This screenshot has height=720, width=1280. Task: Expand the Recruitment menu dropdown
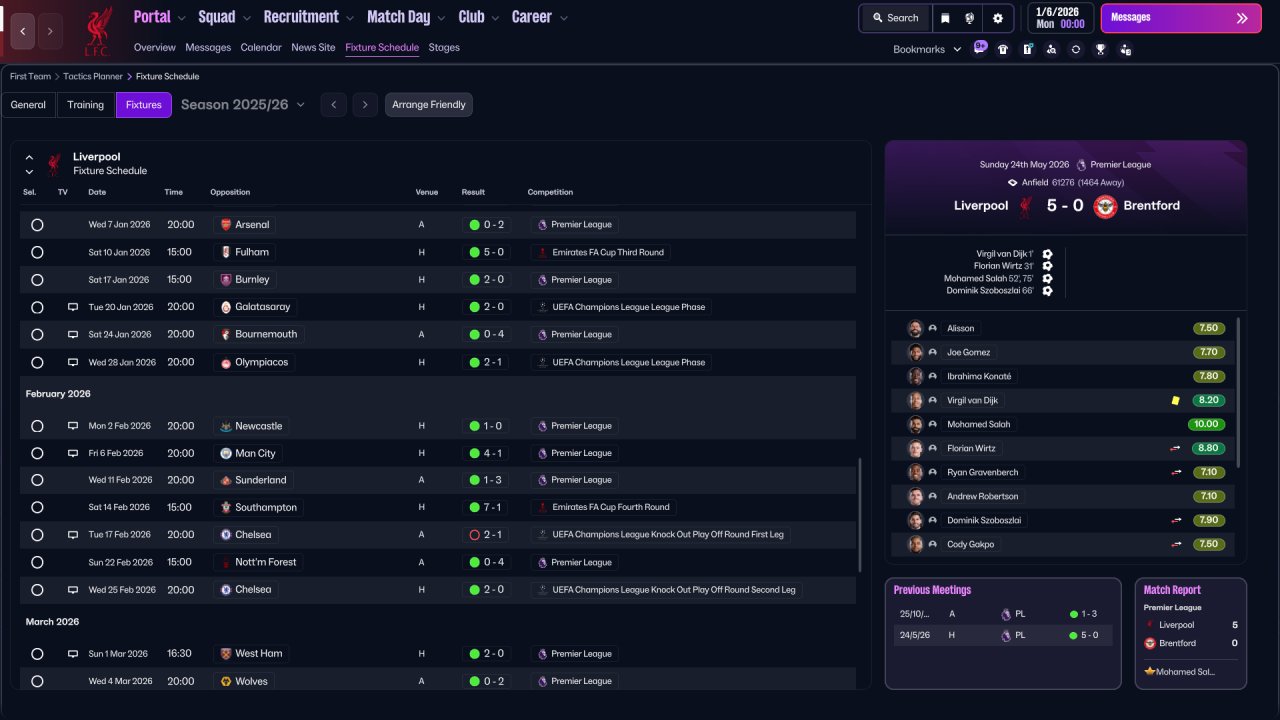coord(349,18)
